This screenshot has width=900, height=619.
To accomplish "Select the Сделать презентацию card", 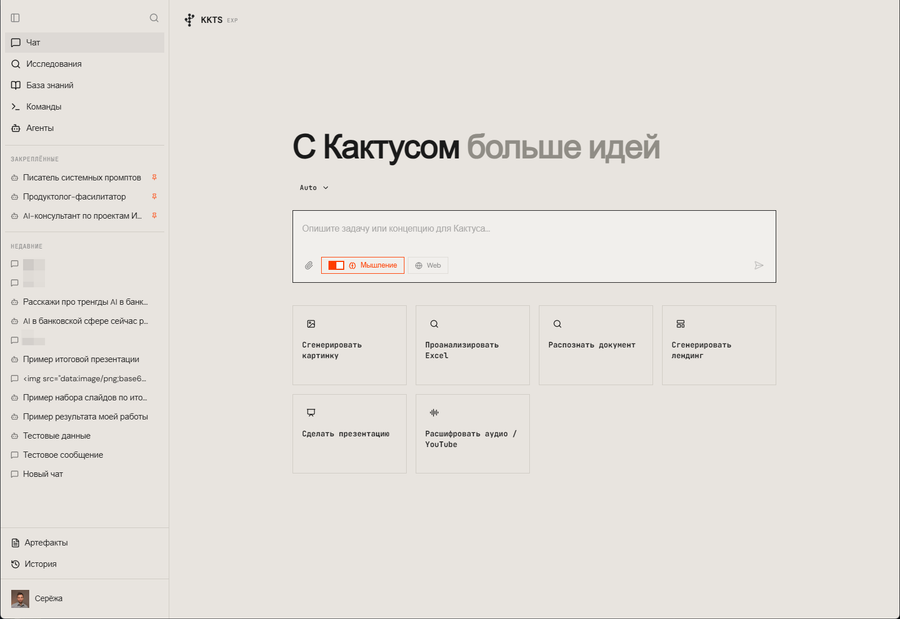I will [x=350, y=434].
